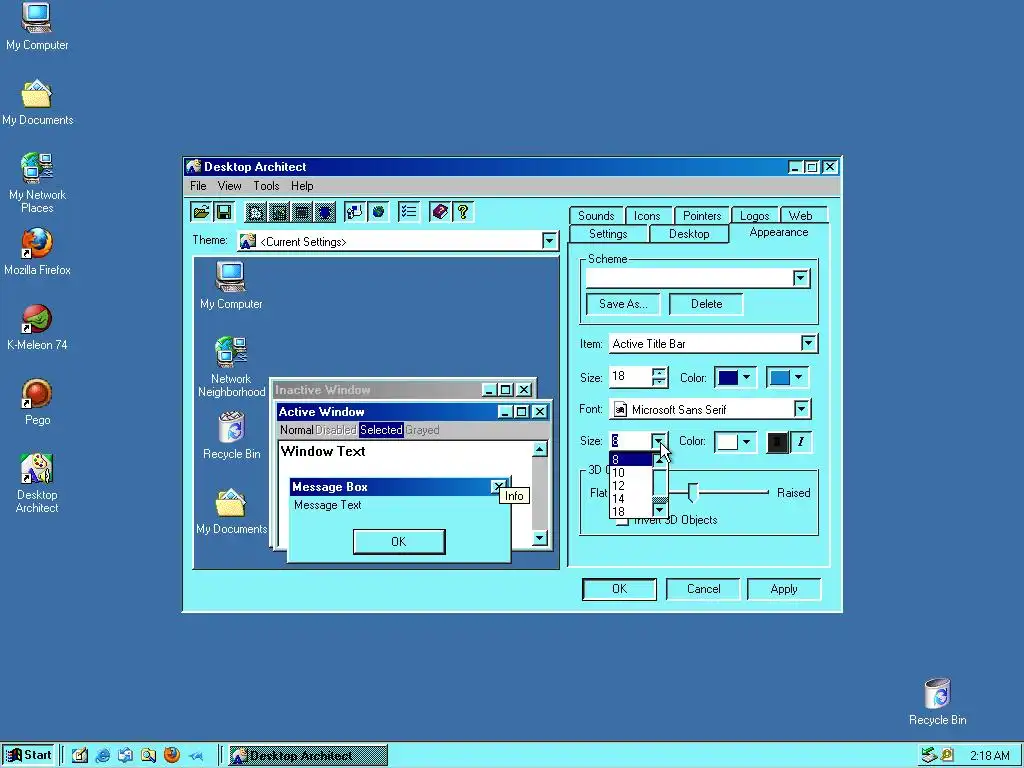The height and width of the screenshot is (768, 1024).
Task: Open the Font dropdown showing Microsoft Sans Serif
Action: (801, 409)
